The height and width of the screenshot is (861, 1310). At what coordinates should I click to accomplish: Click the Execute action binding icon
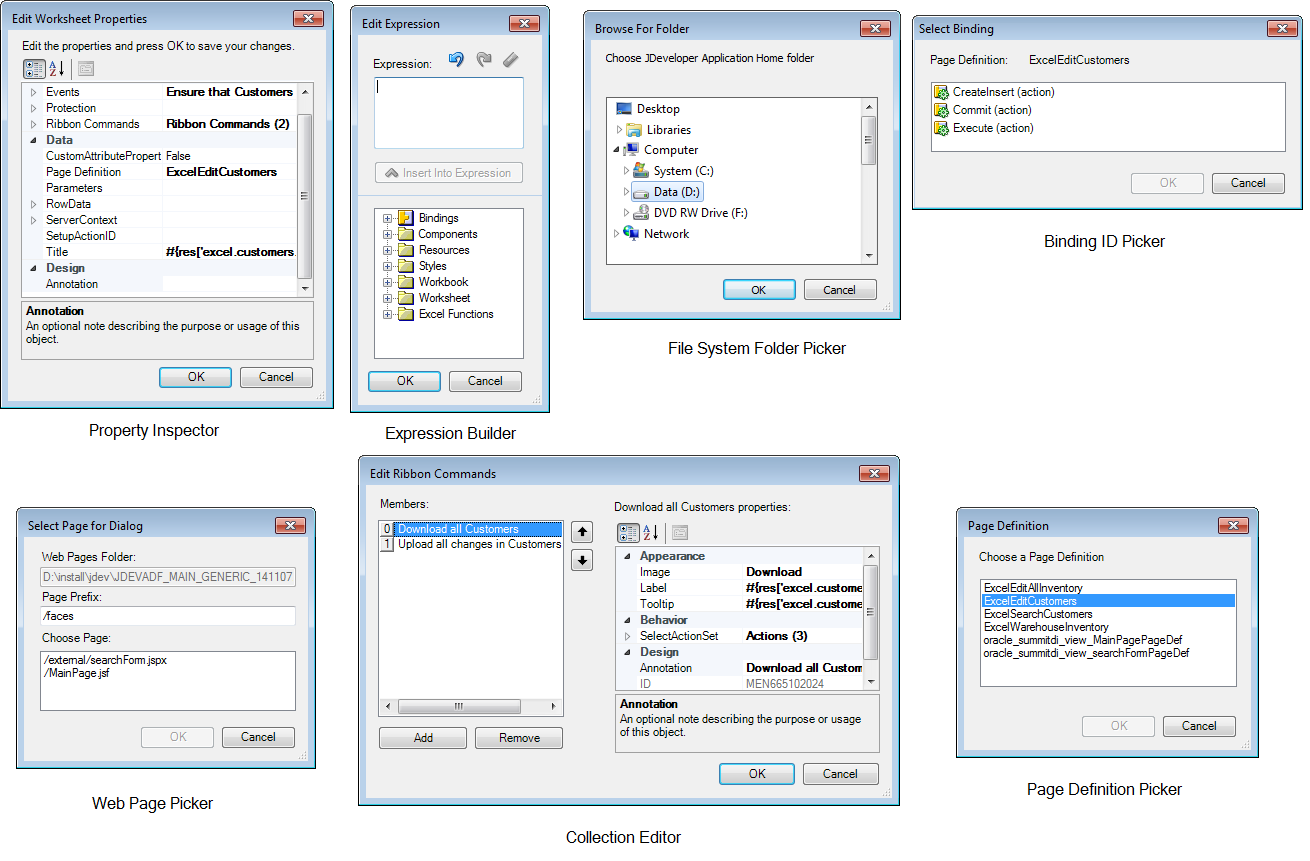[941, 128]
